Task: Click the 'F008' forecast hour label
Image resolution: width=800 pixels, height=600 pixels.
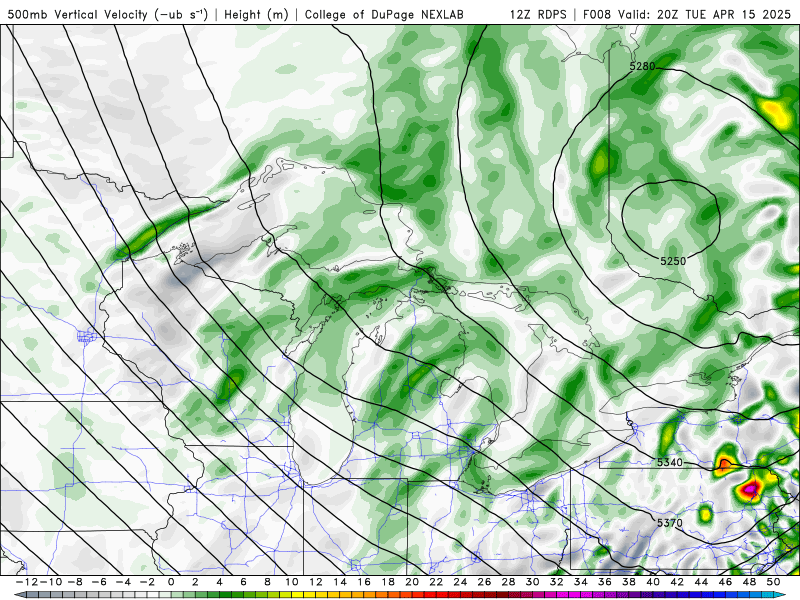Action: (x=597, y=14)
